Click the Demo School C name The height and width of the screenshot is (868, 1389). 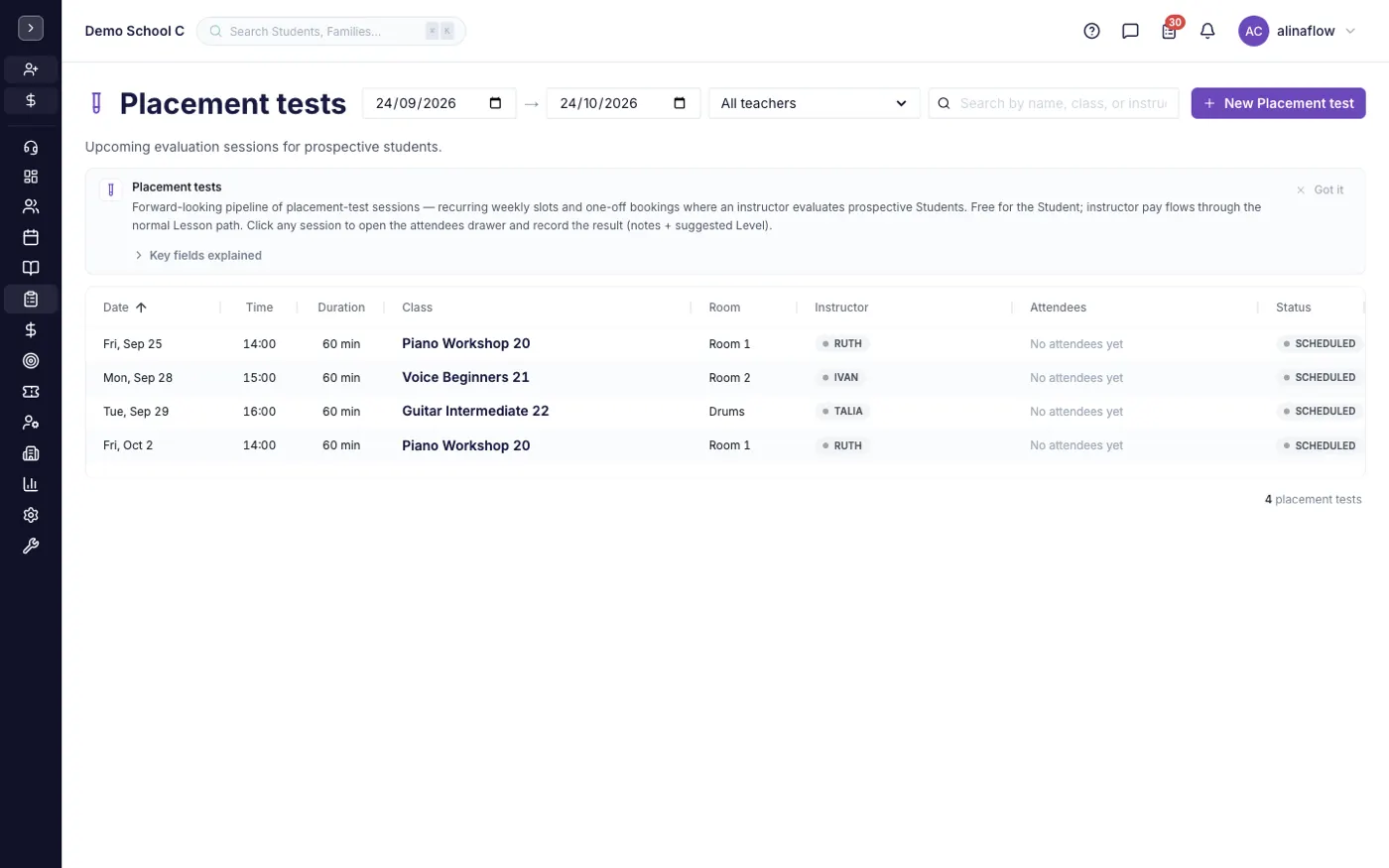pyautogui.click(x=135, y=31)
